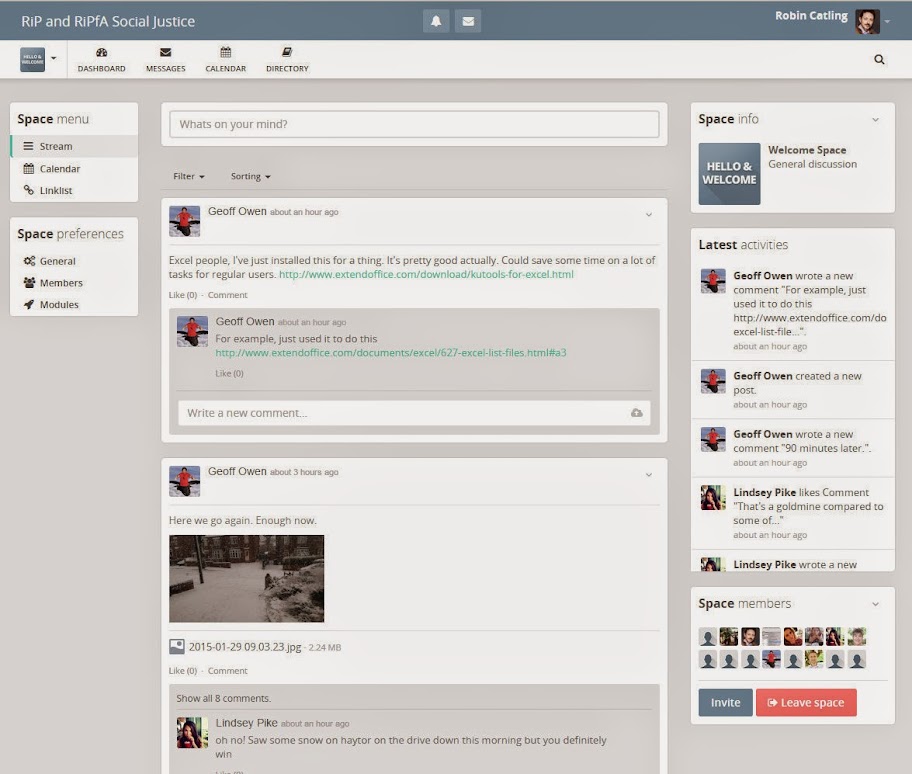Image resolution: width=912 pixels, height=774 pixels.
Task: Open Lindsey Pike likes Comment activity
Action: point(793,513)
